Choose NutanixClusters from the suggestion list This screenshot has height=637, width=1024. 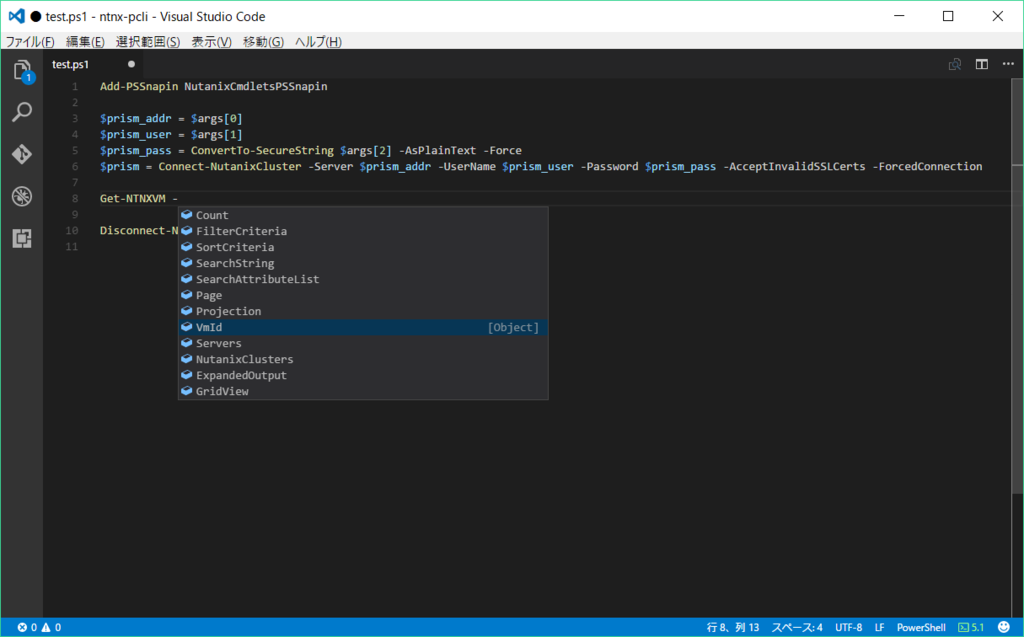tap(363, 359)
